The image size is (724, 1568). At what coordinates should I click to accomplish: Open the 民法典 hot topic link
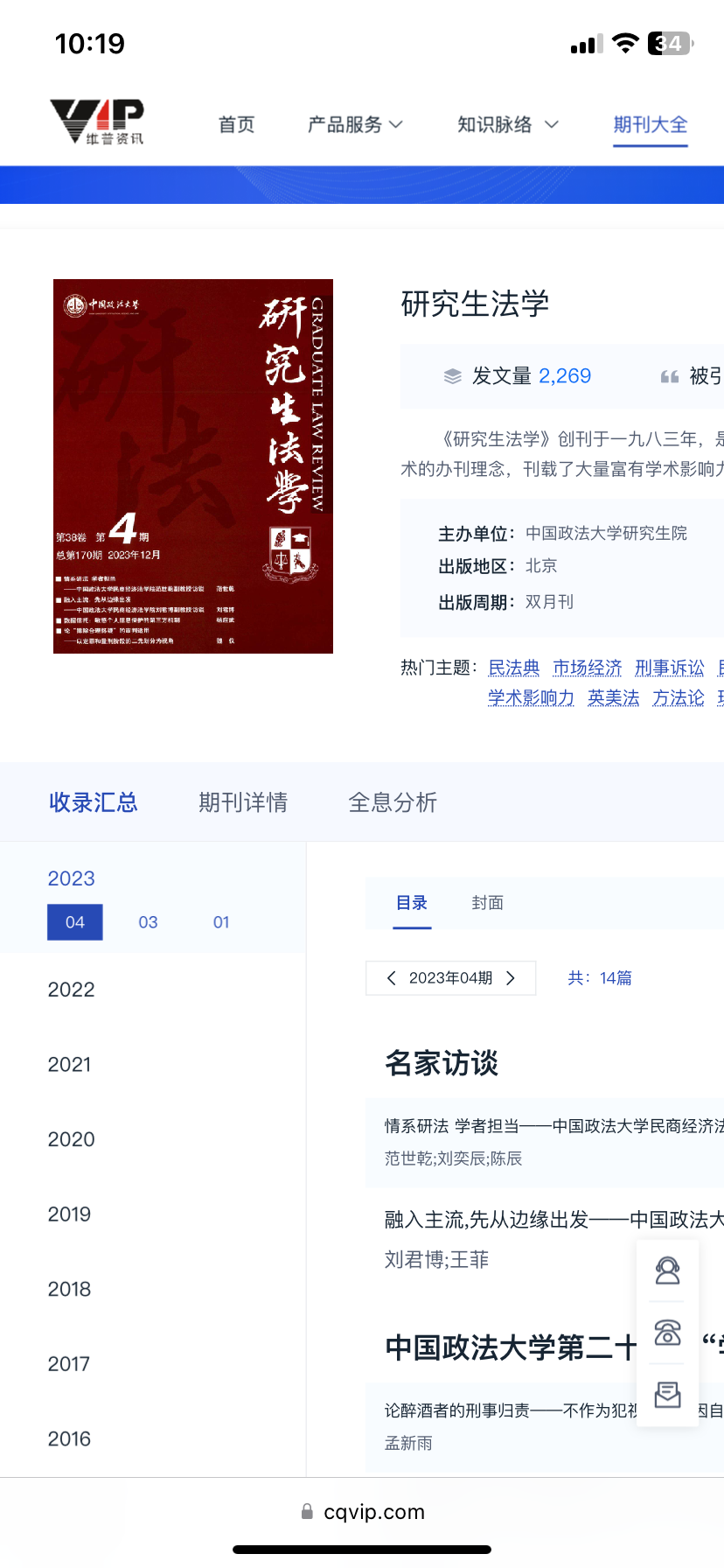[x=513, y=668]
